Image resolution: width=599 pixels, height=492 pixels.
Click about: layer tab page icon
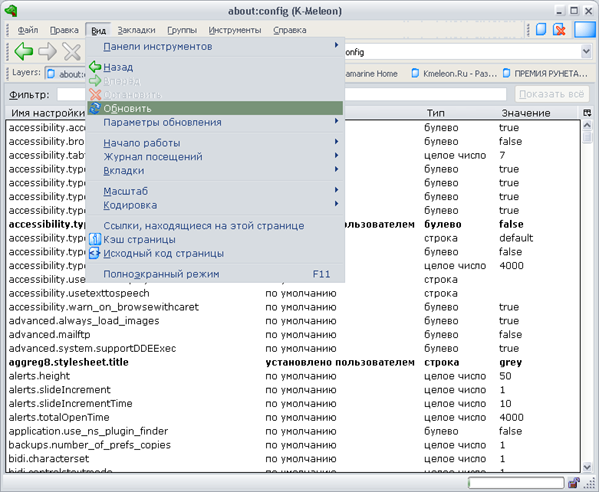click(51, 74)
